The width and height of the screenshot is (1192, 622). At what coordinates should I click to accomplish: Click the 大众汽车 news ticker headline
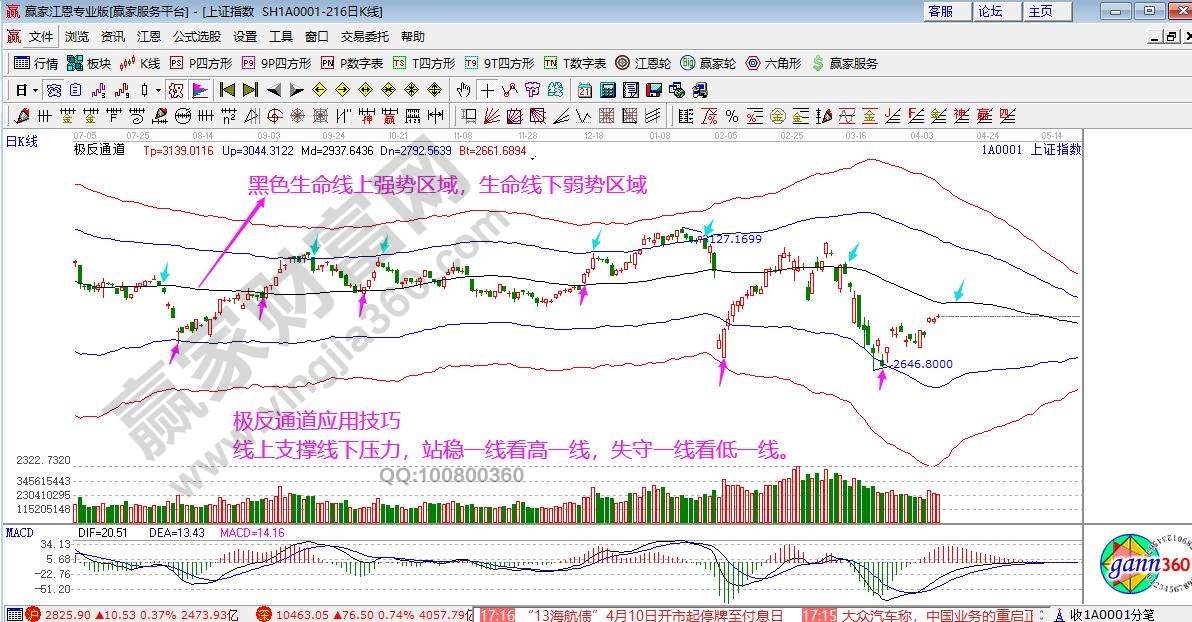click(950, 614)
